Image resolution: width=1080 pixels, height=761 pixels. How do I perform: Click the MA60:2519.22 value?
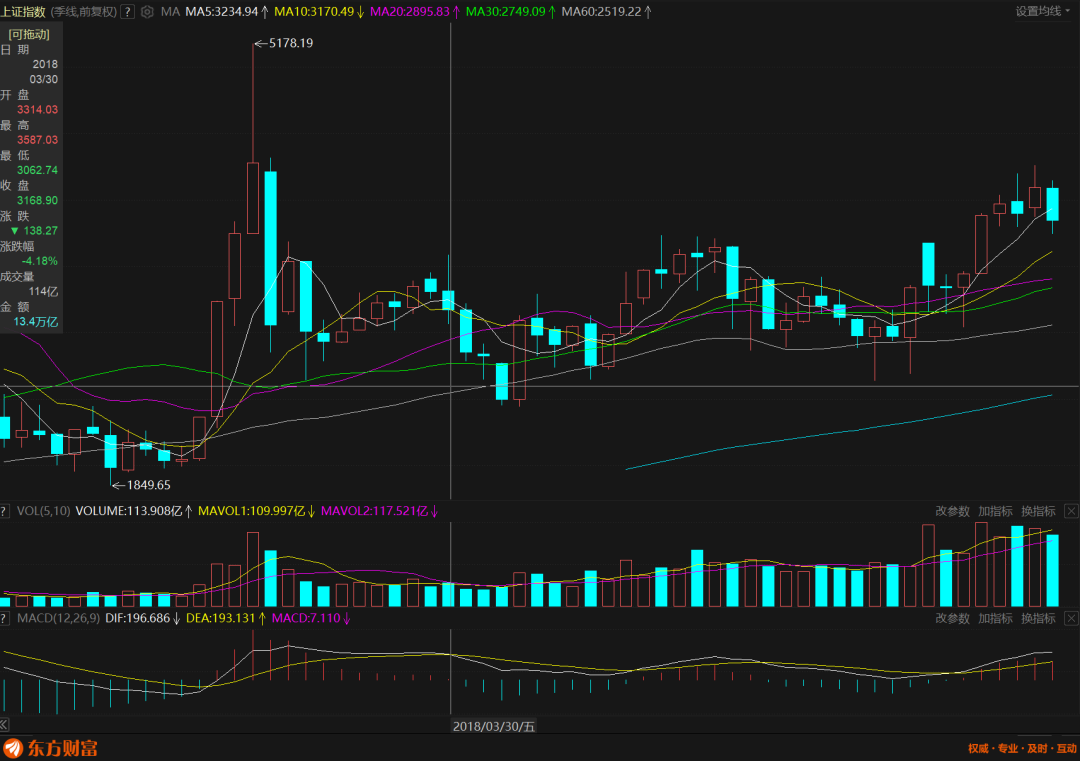601,12
